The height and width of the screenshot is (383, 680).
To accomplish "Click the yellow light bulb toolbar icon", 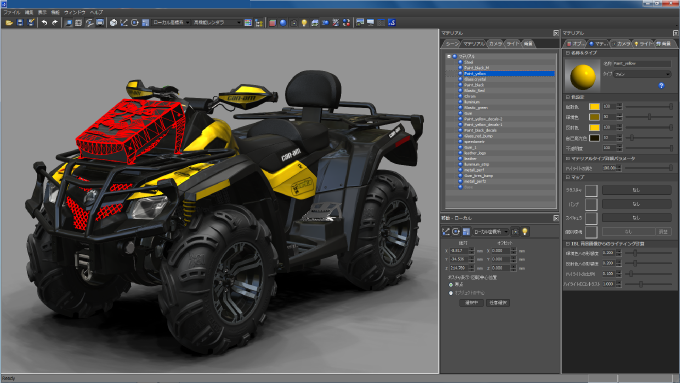I will tap(304, 23).
